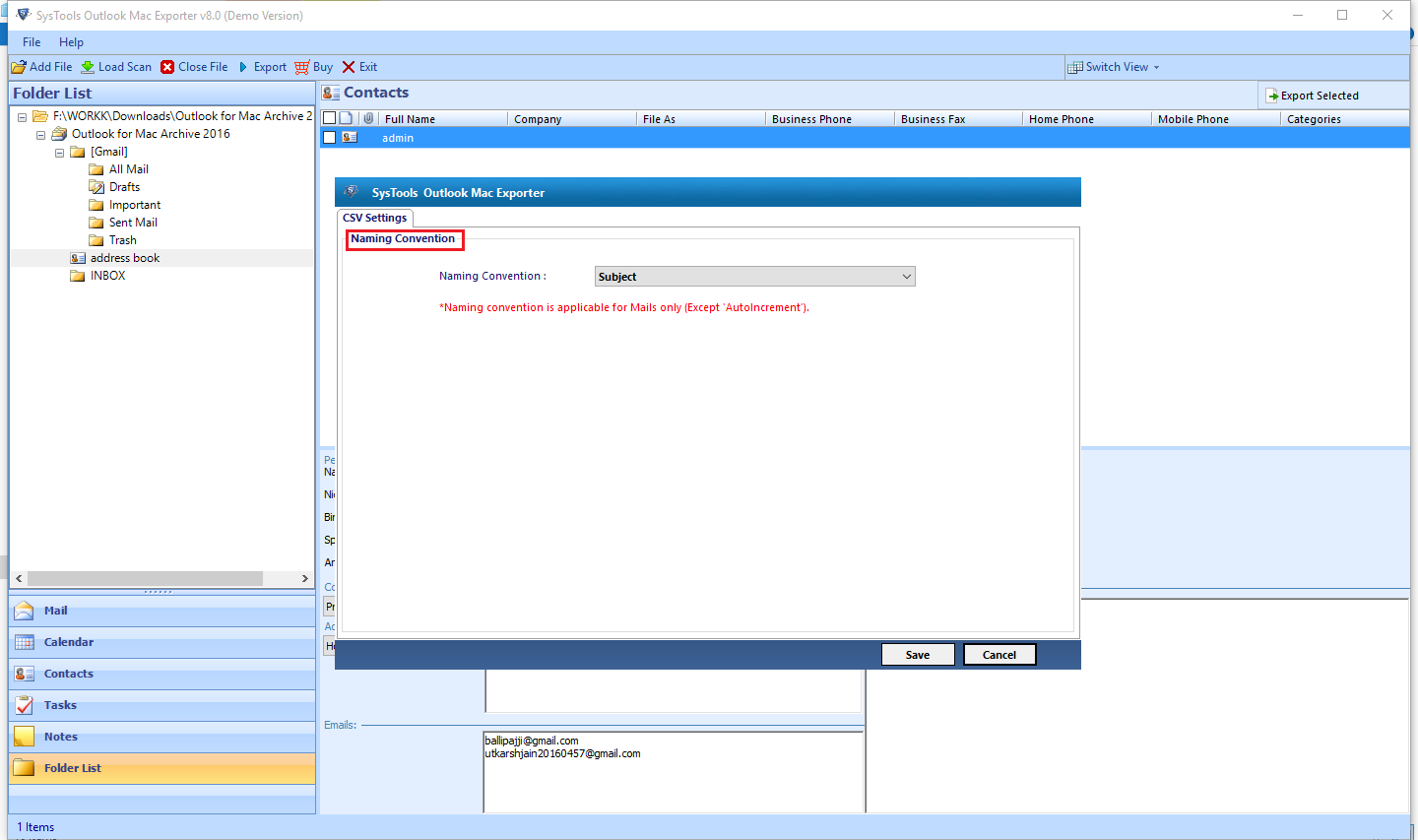The image size is (1418, 840).
Task: Click the folder list scroll left arrow
Action: [x=19, y=578]
